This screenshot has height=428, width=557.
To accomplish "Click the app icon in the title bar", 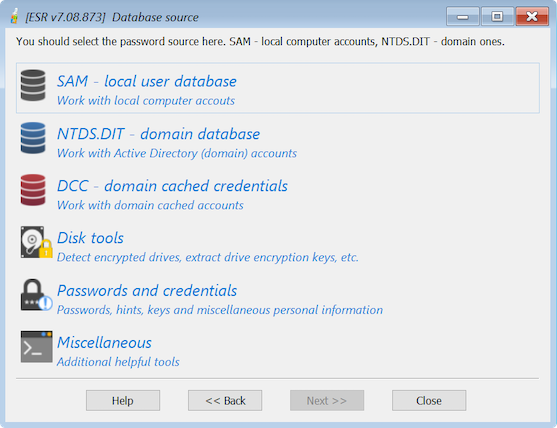I will pyautogui.click(x=15, y=16).
